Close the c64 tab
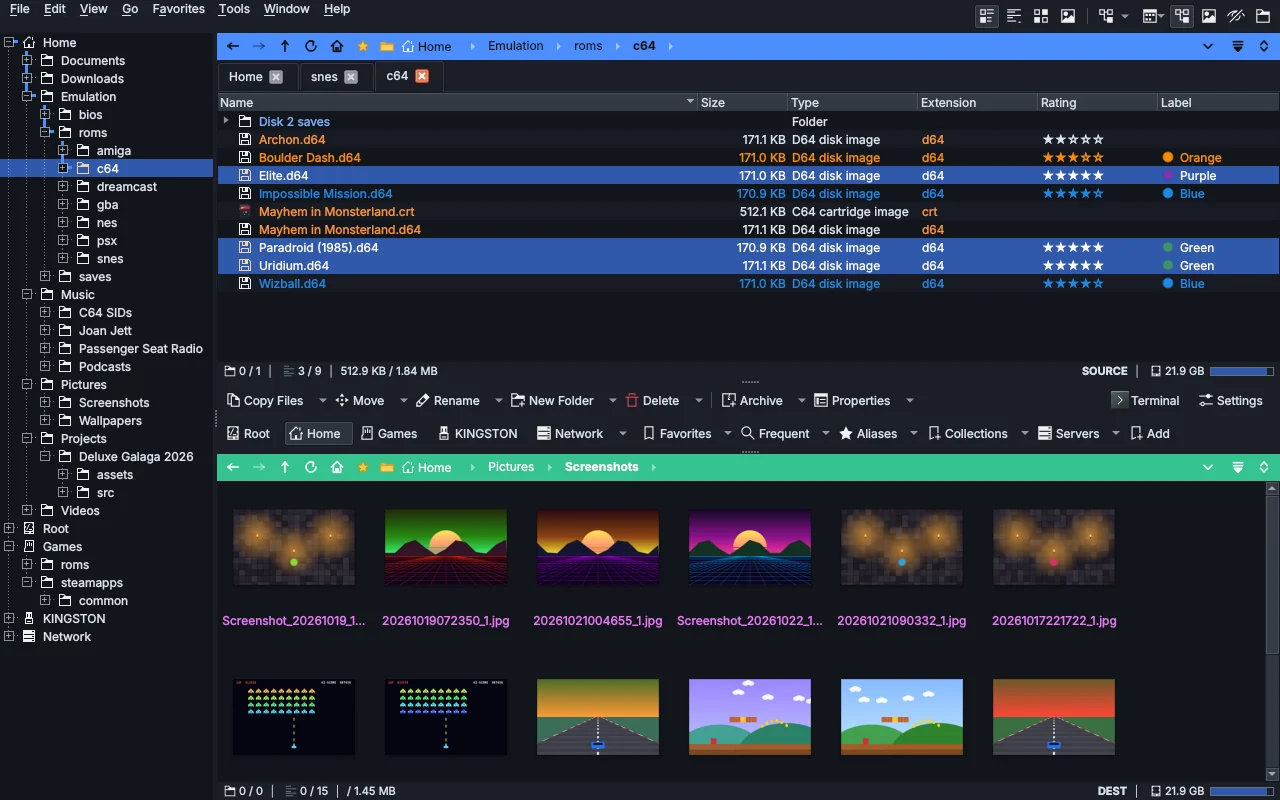 [x=422, y=77]
